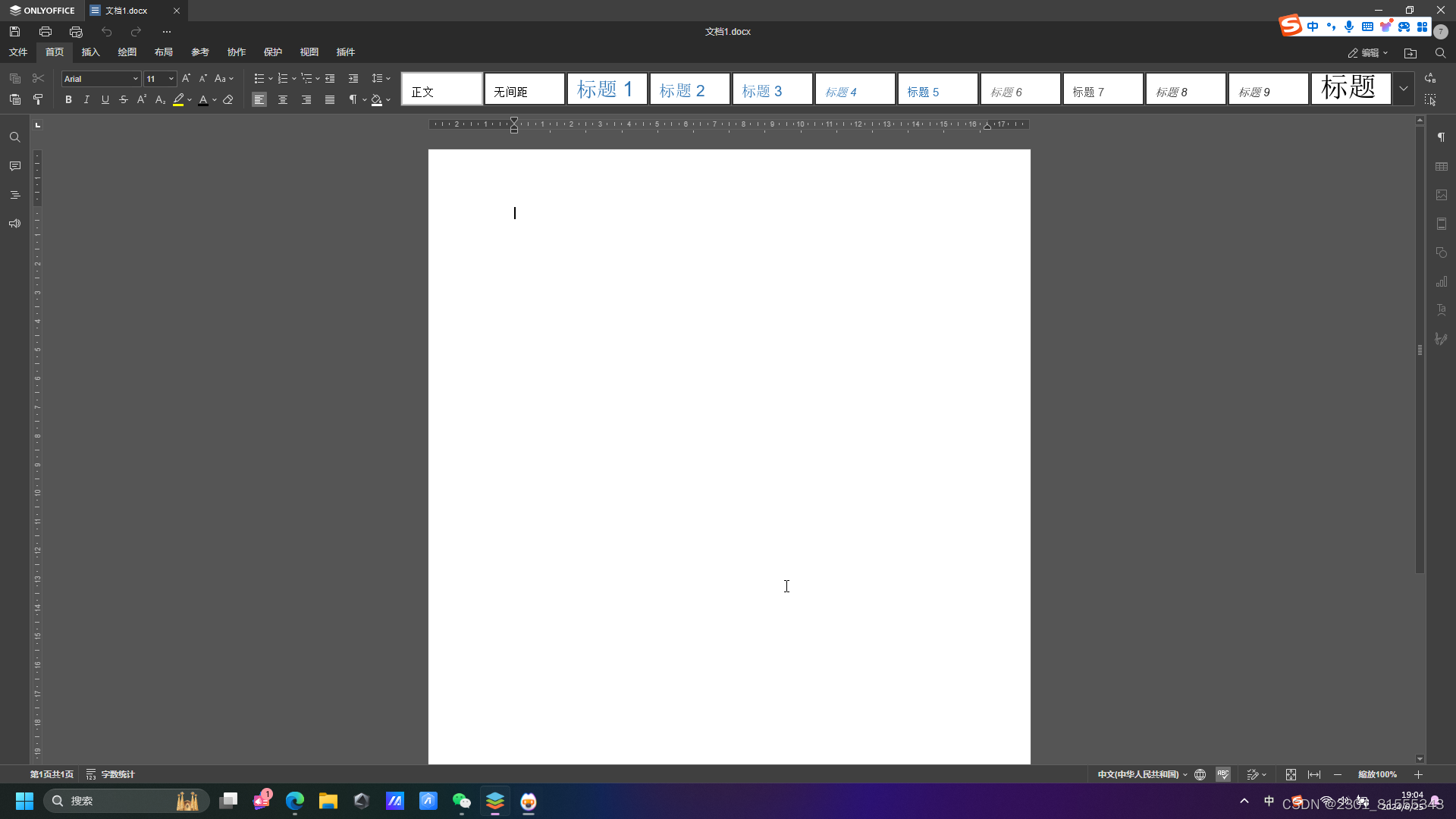Open the 插入 ribbon tab
This screenshot has height=819, width=1456.
point(90,52)
